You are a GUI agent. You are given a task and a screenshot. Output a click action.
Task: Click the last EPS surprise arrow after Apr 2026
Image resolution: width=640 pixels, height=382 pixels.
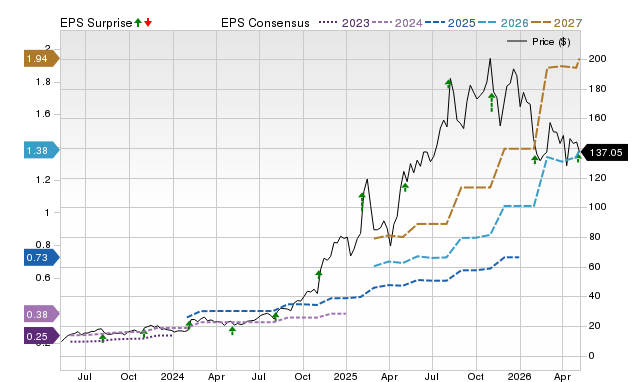pyautogui.click(x=578, y=158)
